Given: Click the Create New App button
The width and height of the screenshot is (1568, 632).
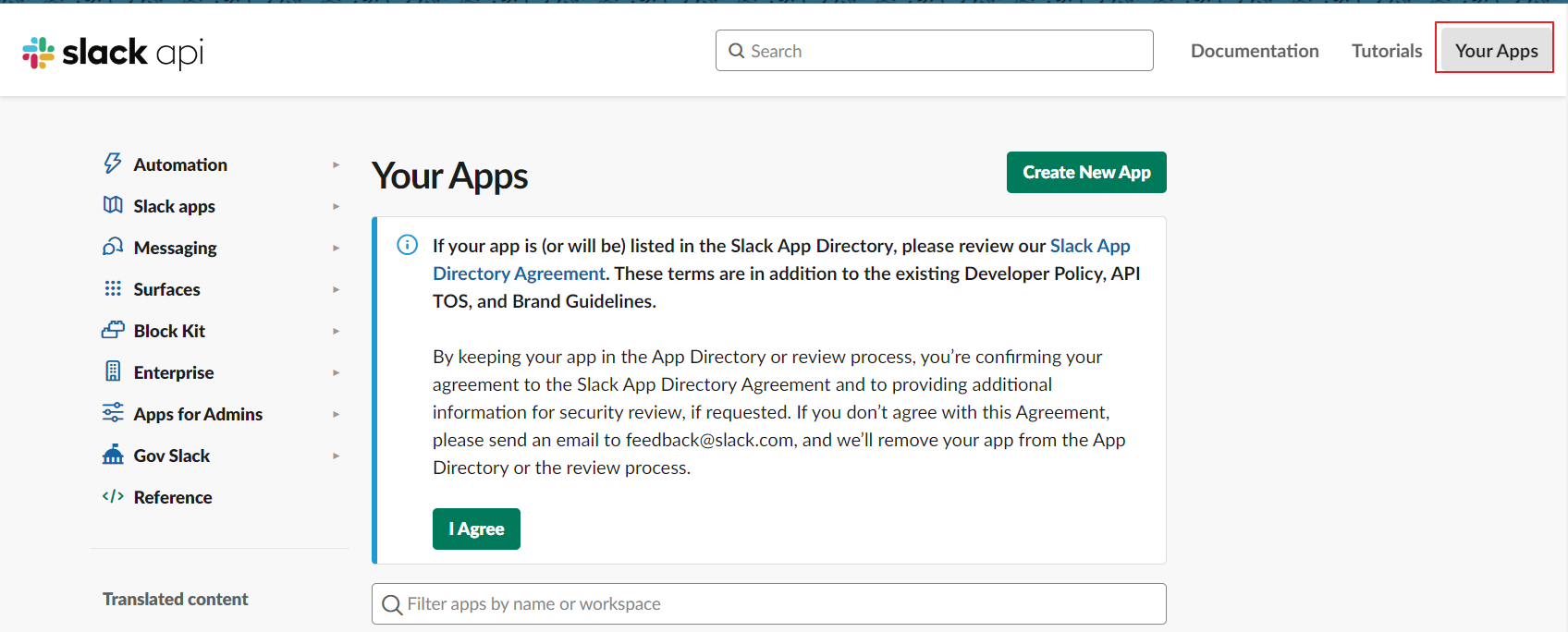Looking at the screenshot, I should click(x=1086, y=172).
